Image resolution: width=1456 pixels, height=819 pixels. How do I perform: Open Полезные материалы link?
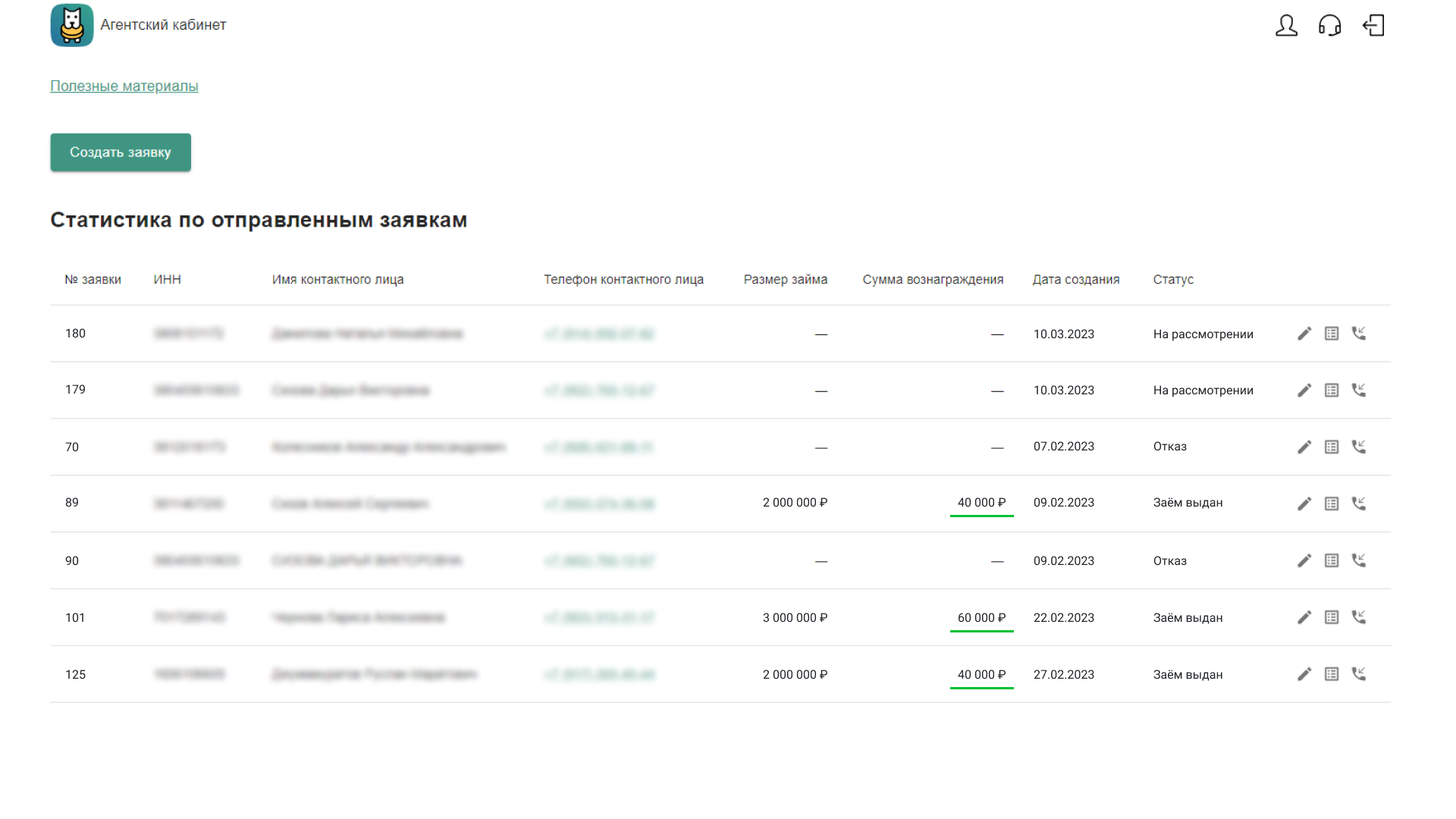pyautogui.click(x=124, y=86)
